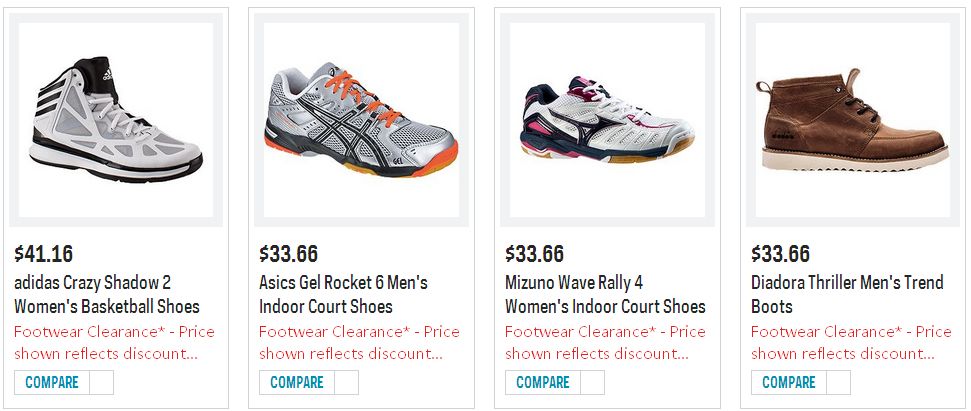Open the Asics Gel Rocket 6 Men's Indoor Court Shoes link
The width and height of the screenshot is (971, 411).
coord(343,295)
